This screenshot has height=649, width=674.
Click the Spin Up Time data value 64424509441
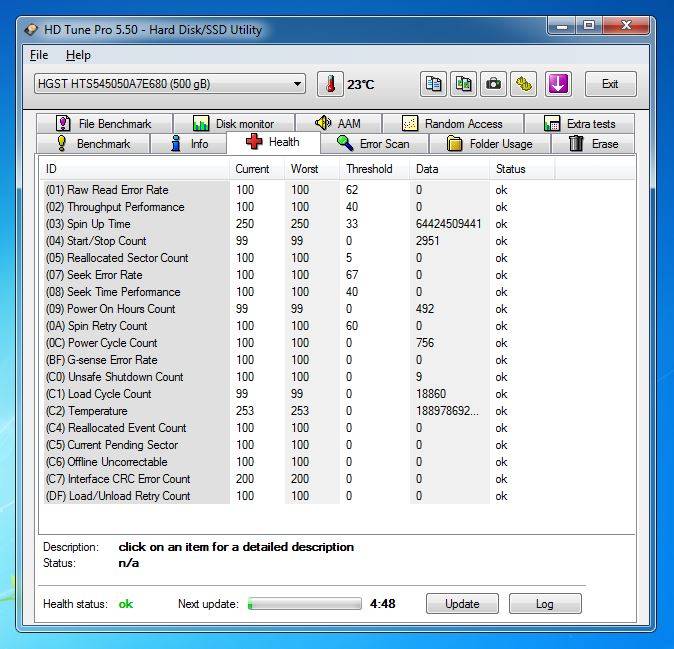tap(448, 224)
